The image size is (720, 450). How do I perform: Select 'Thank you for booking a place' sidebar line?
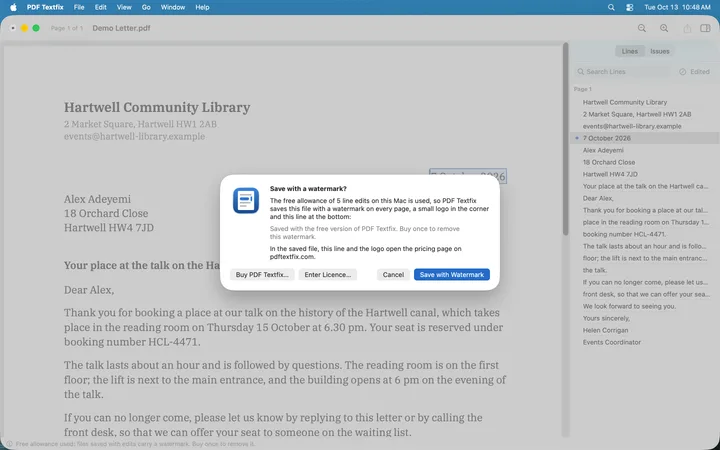coord(645,210)
